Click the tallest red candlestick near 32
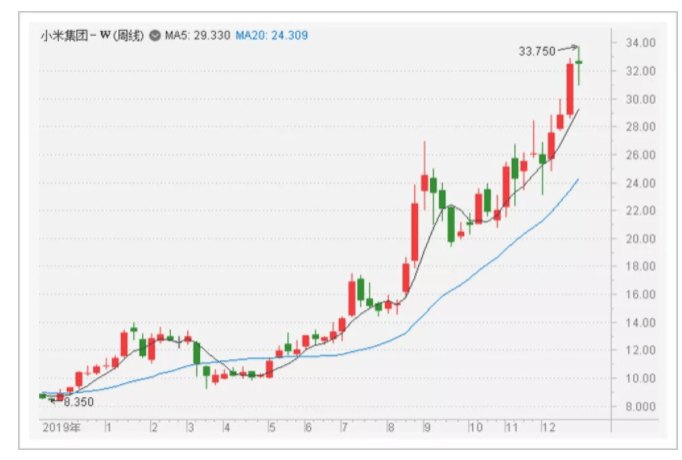 (569, 88)
